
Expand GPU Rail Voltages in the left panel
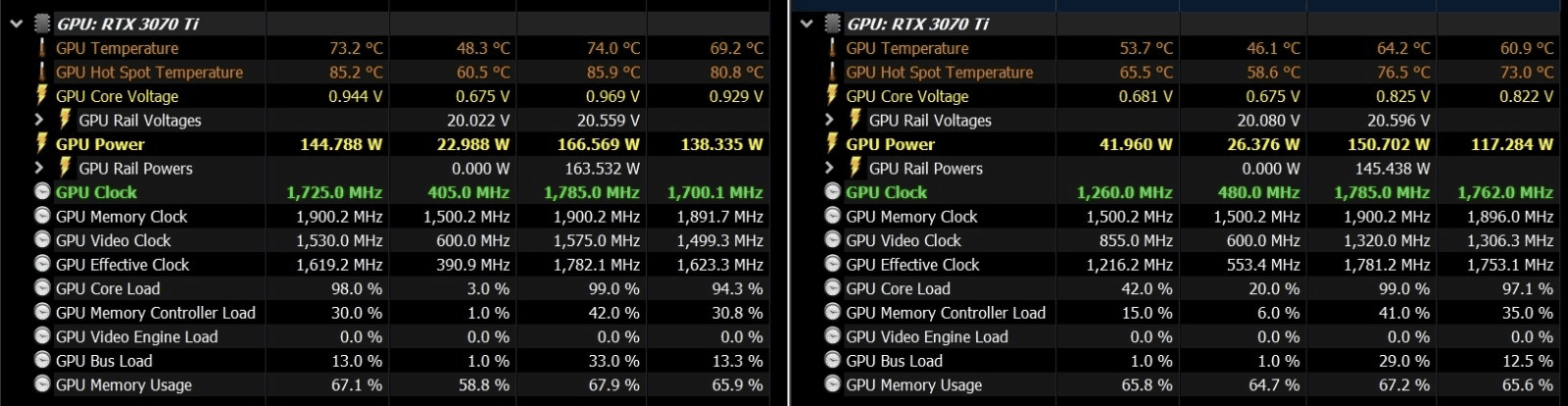(x=39, y=120)
